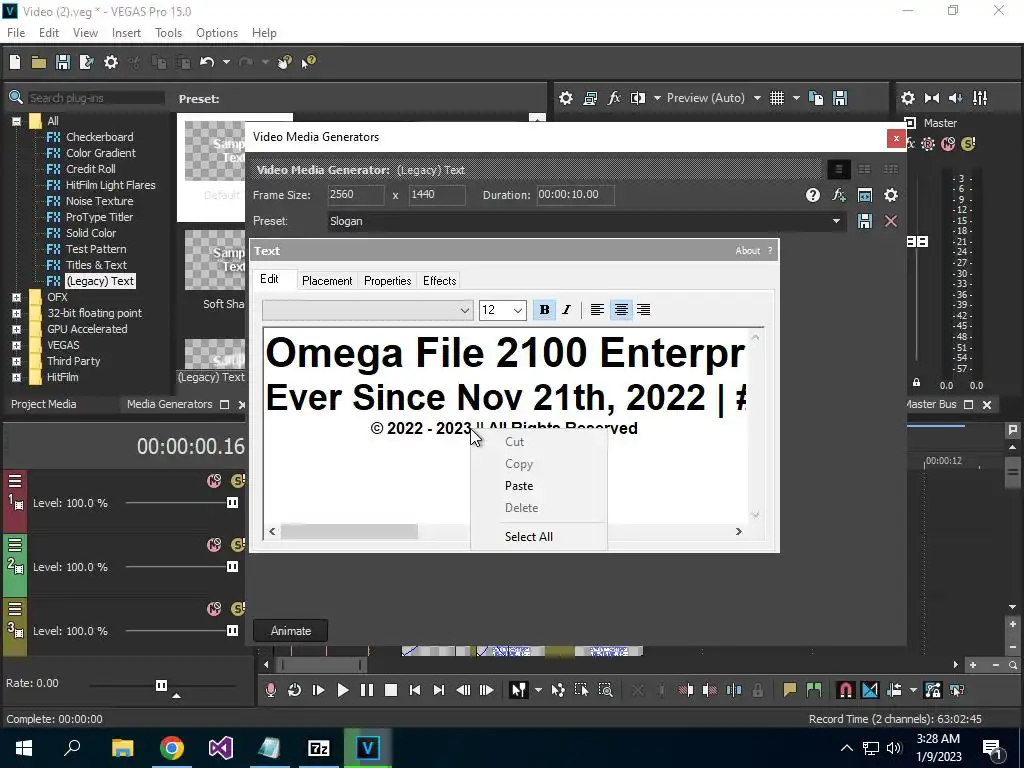Open Project Properties gear in the main toolbar
The width and height of the screenshot is (1024, 768).
pyautogui.click(x=111, y=62)
